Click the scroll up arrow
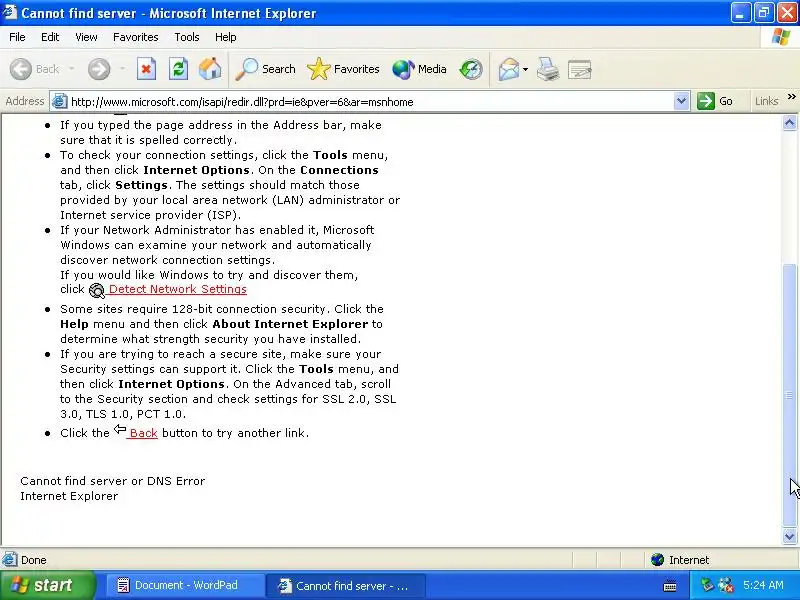800x600 pixels. click(x=789, y=122)
